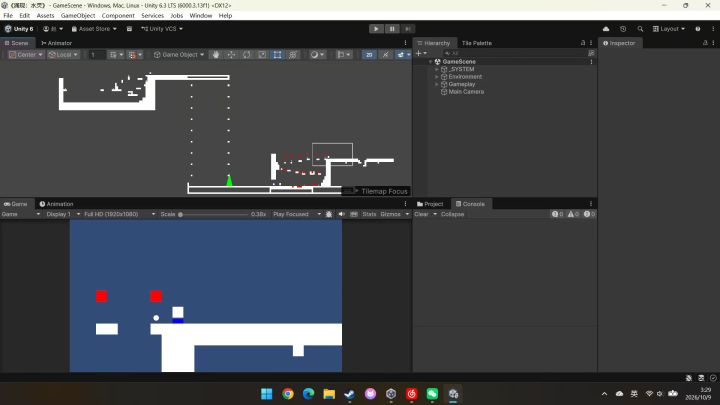The height and width of the screenshot is (405, 720).
Task: Collapse the GameScene tree
Action: point(430,62)
